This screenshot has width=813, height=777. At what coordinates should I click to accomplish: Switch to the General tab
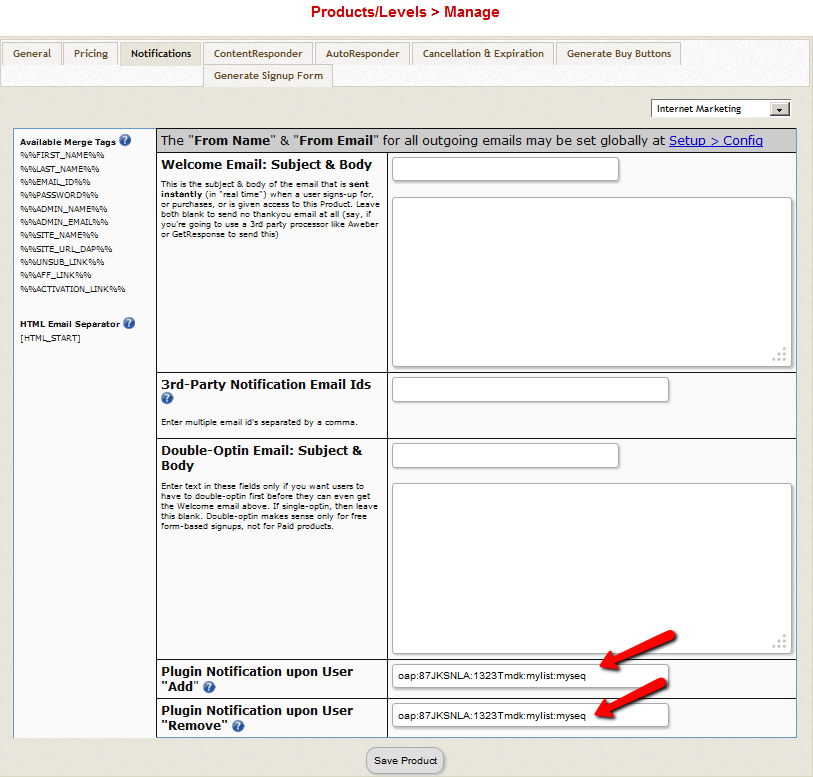(32, 54)
